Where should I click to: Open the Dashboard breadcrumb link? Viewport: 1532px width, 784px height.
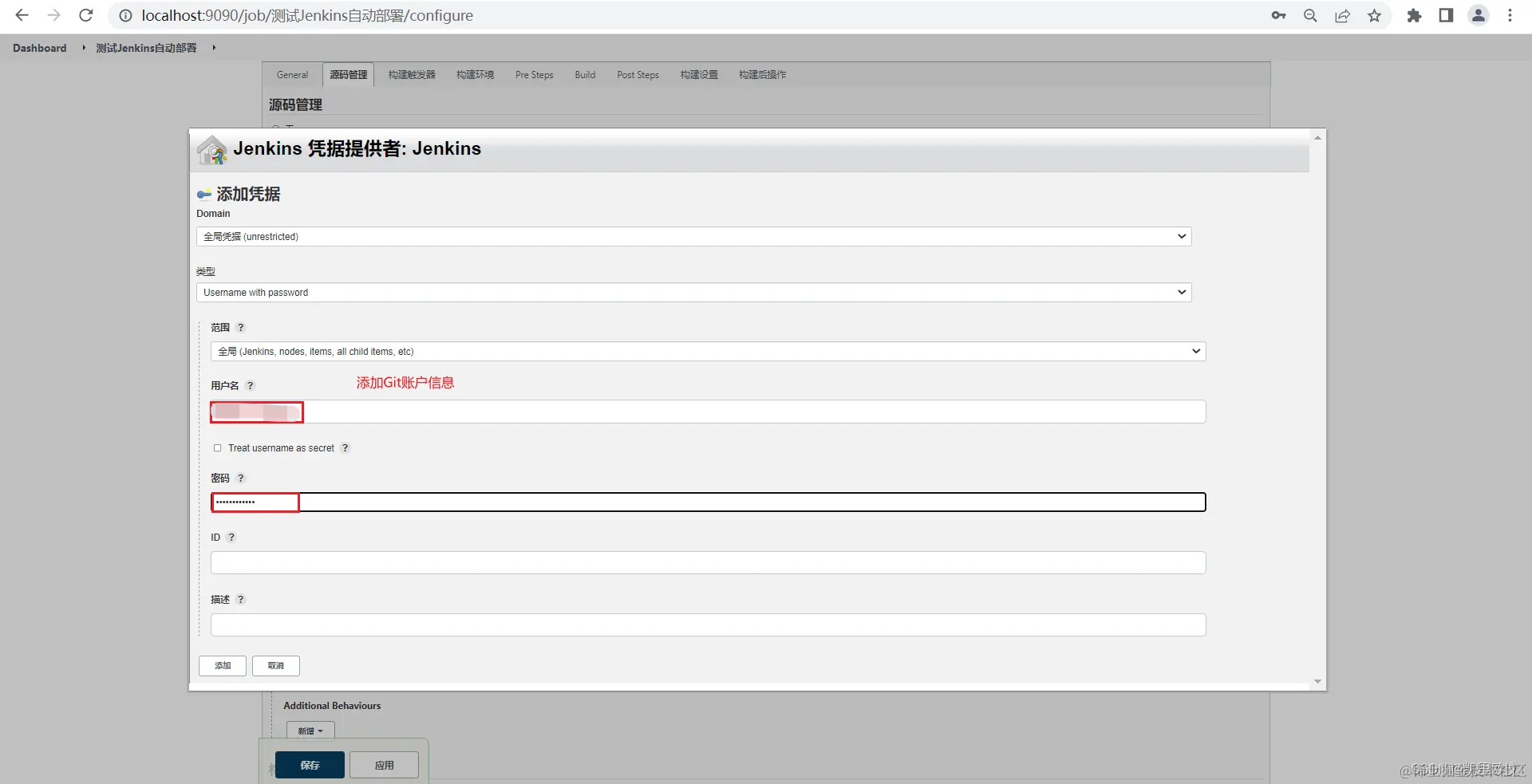coord(40,48)
